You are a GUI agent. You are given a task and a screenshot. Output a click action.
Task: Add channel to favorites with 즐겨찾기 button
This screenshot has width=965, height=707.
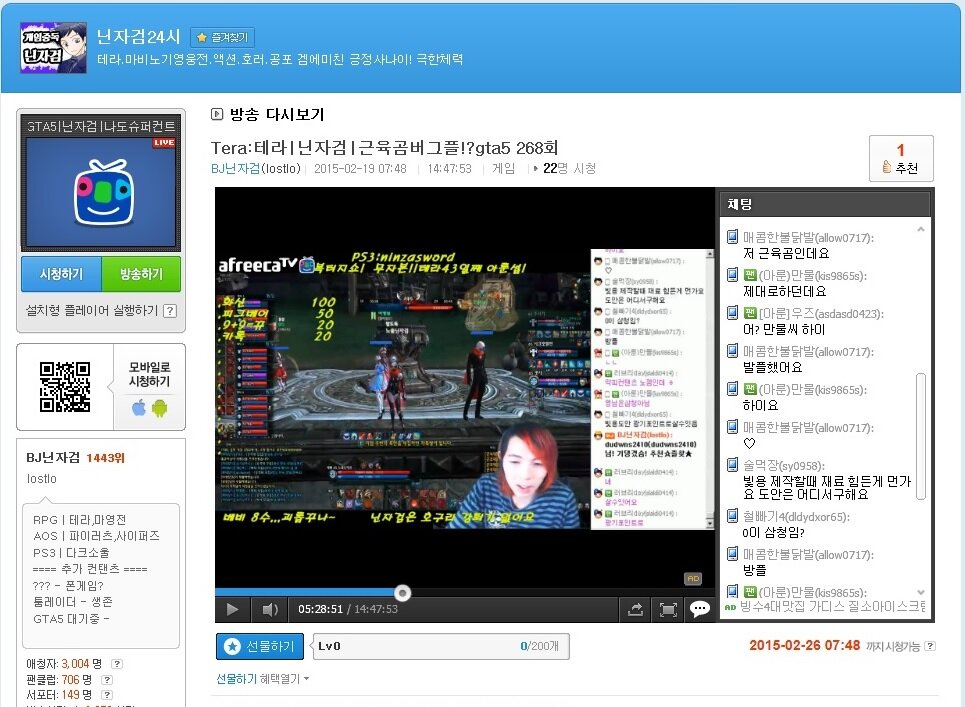point(222,37)
